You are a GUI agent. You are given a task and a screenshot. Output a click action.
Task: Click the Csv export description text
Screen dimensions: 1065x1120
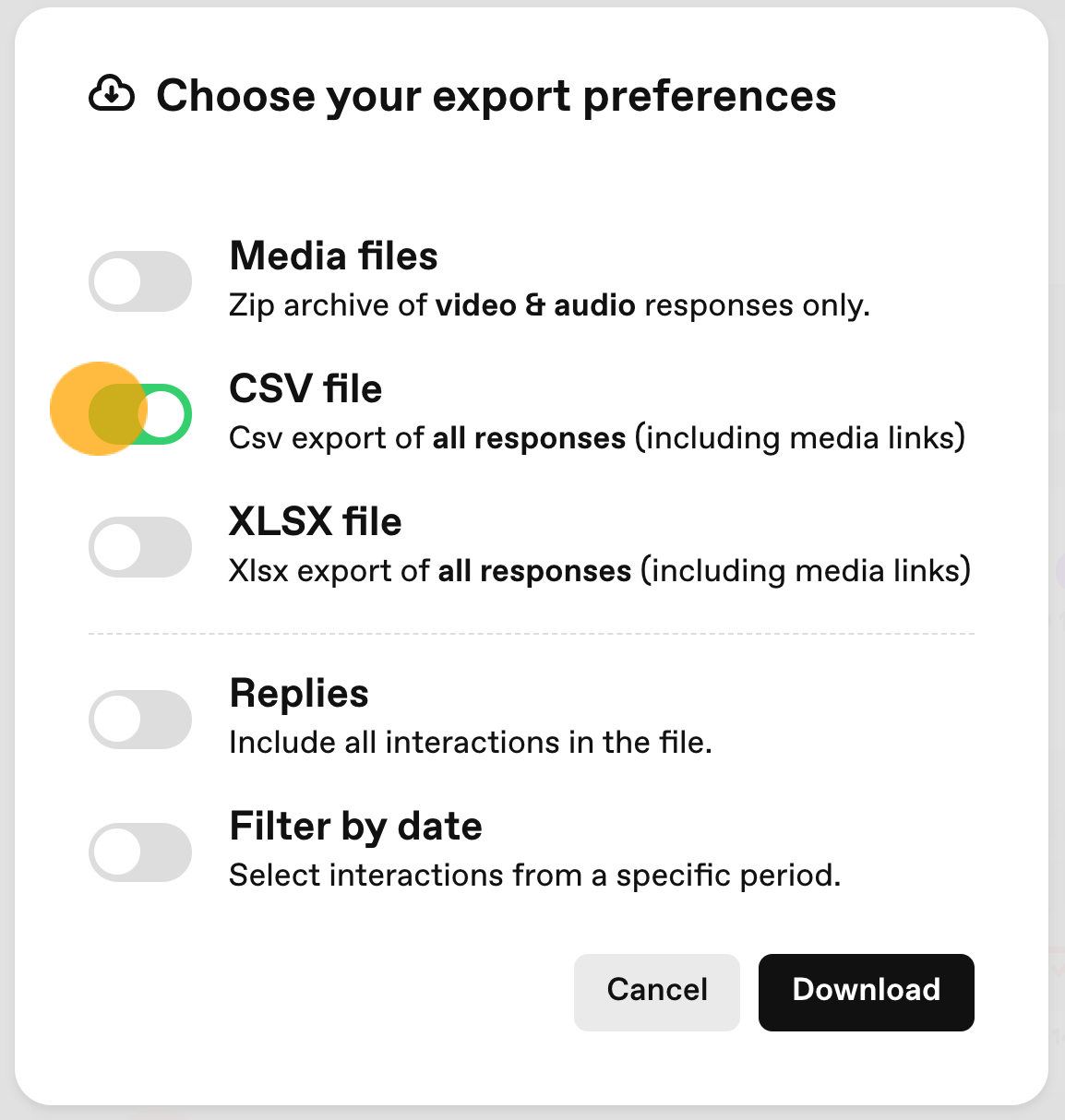tap(597, 438)
